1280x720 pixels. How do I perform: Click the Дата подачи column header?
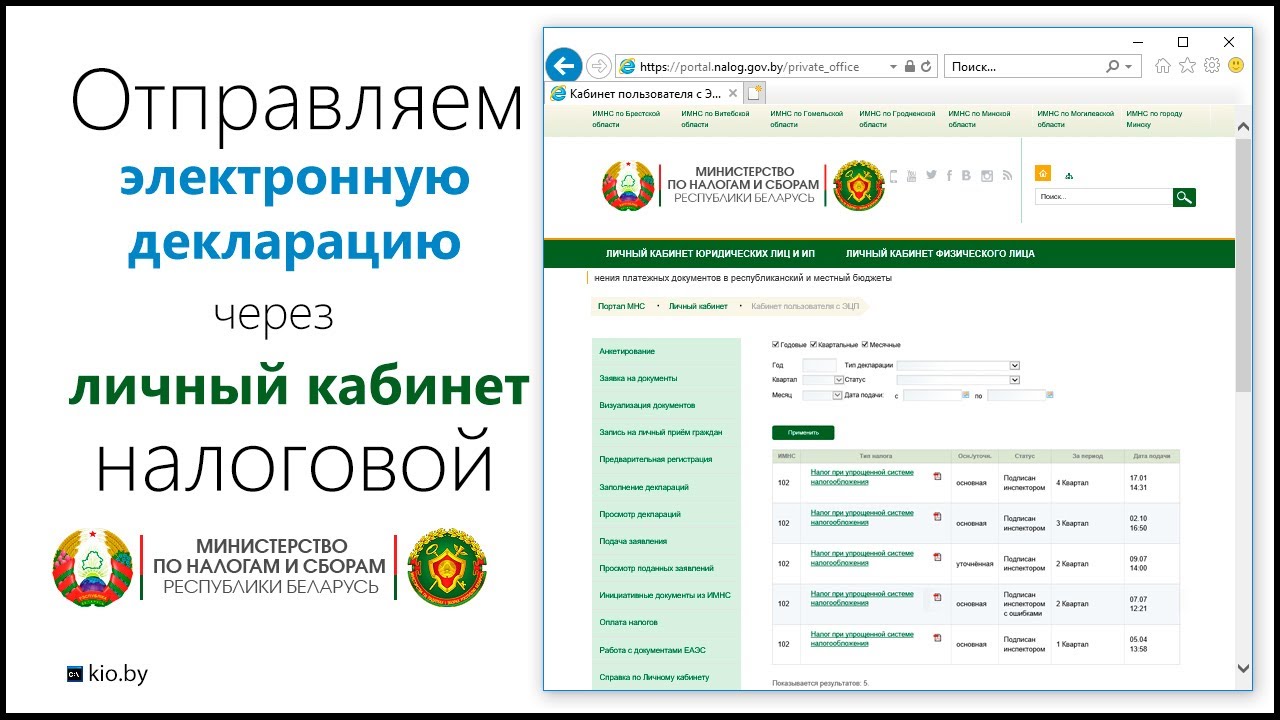[x=1152, y=456]
